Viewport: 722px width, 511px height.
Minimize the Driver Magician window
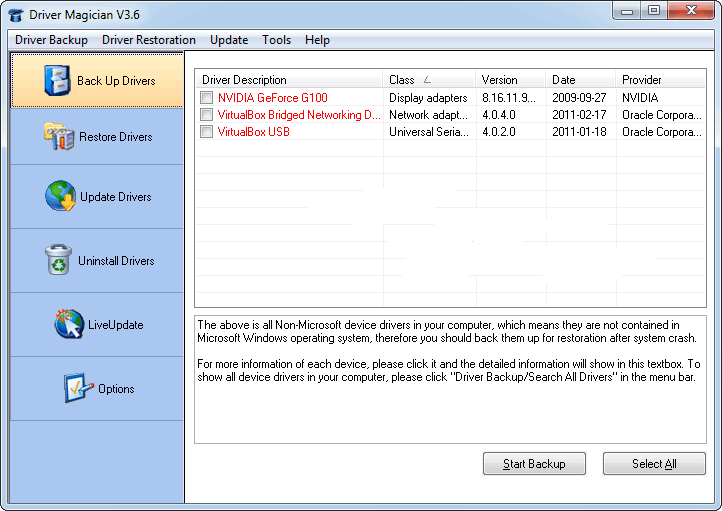click(627, 11)
